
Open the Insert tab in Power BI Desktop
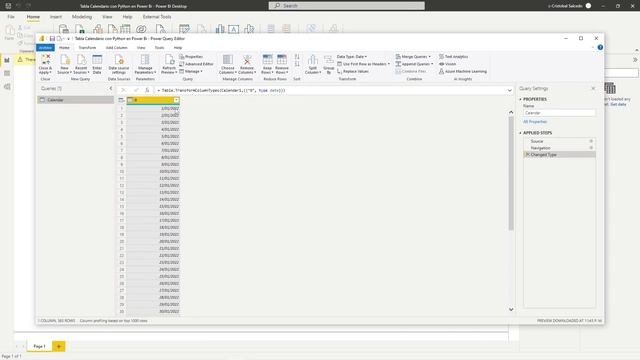[x=56, y=17]
